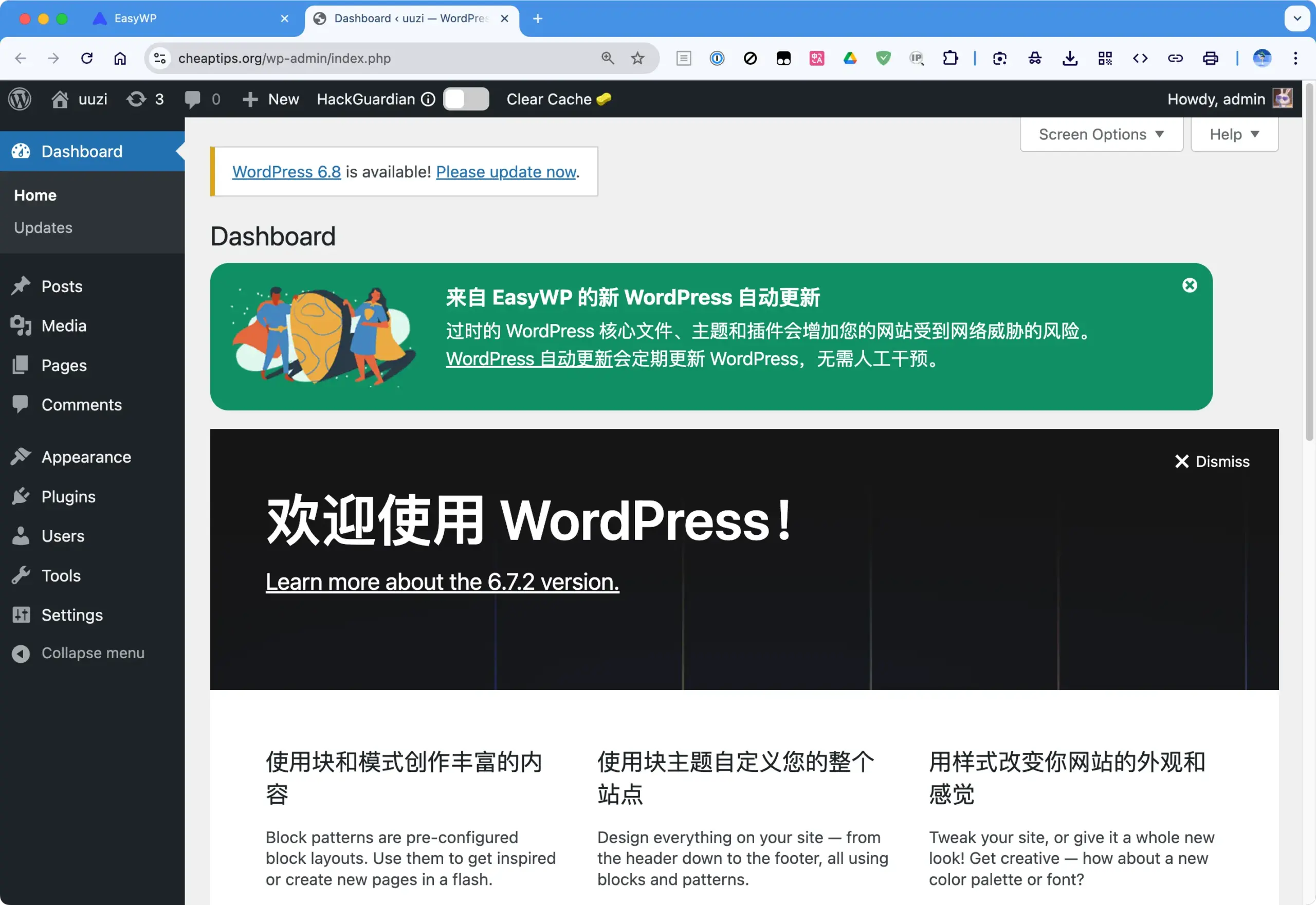
Task: Go back in browser history
Action: 21,59
